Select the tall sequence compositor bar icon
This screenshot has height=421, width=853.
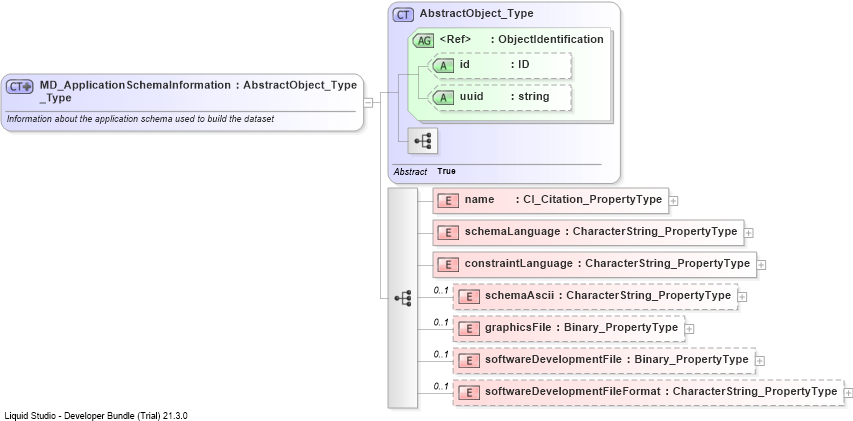[403, 298]
